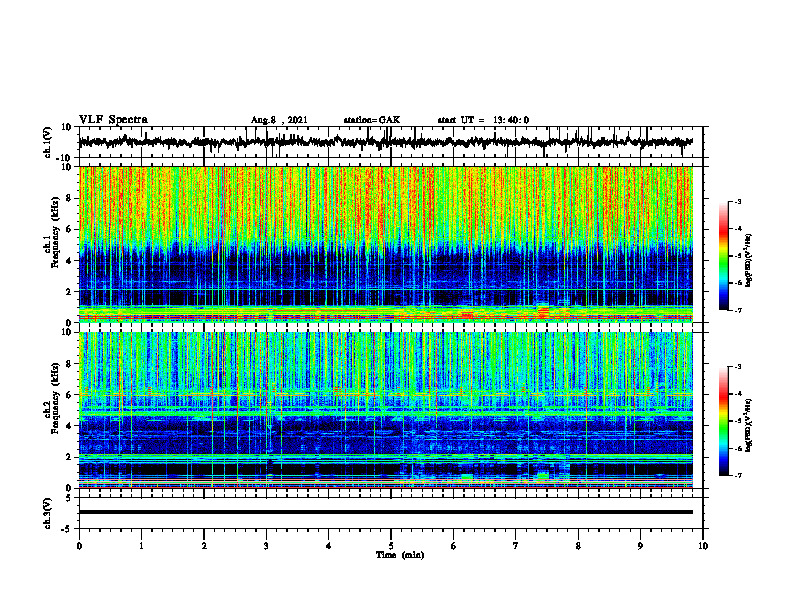Select the ch.1 voltage waveform trace panel
Image resolution: width=792 pixels, height=612 pixels.
(390, 142)
